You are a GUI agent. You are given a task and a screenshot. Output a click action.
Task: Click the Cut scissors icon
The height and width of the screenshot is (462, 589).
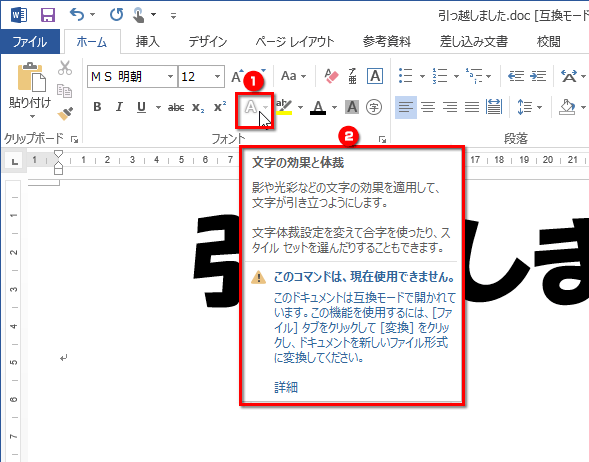pyautogui.click(x=65, y=68)
